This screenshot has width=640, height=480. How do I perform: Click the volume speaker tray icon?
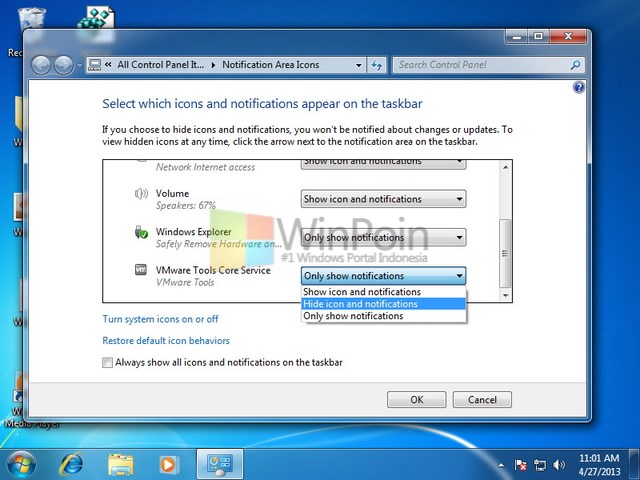pyautogui.click(x=557, y=465)
